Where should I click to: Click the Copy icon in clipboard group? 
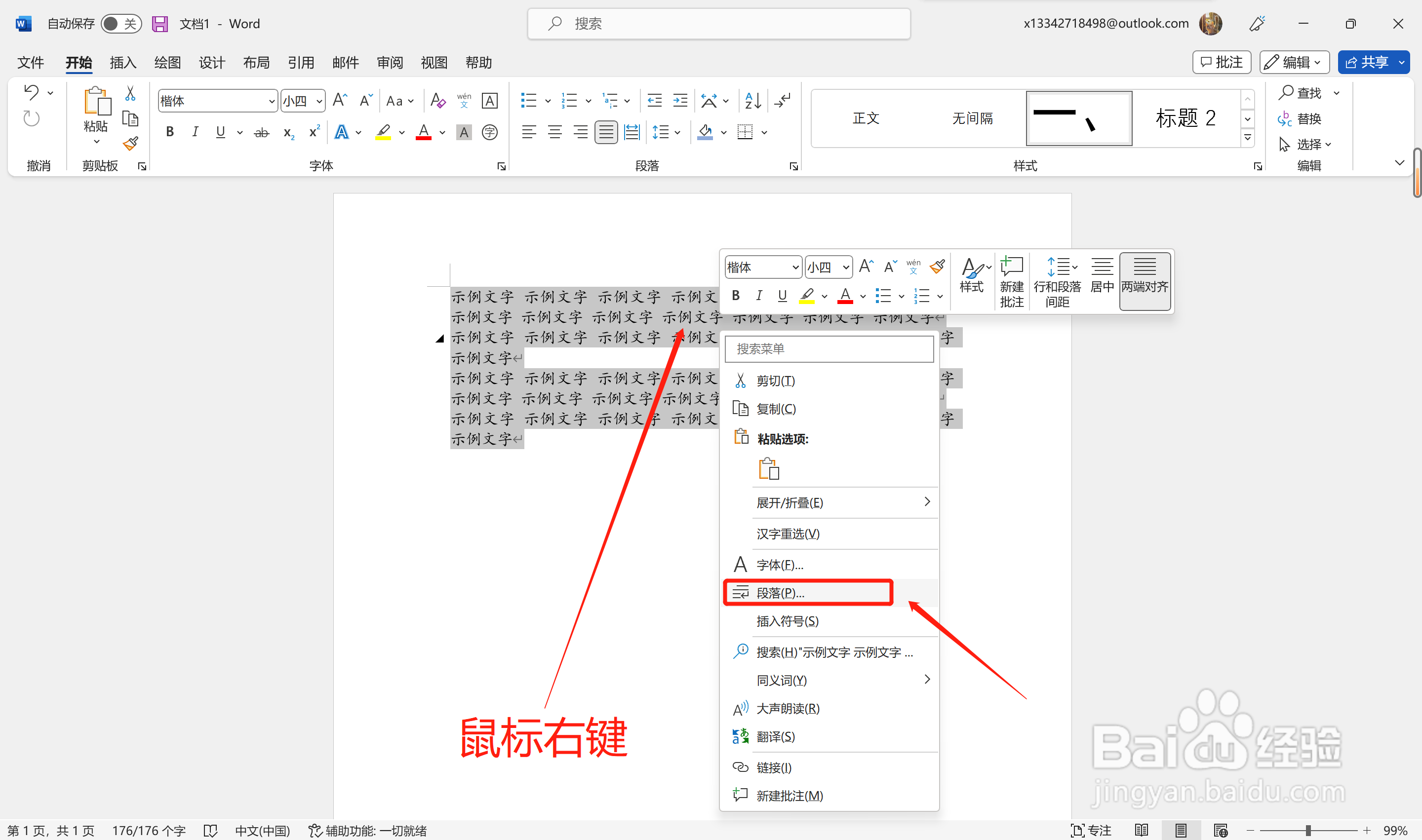pos(130,118)
